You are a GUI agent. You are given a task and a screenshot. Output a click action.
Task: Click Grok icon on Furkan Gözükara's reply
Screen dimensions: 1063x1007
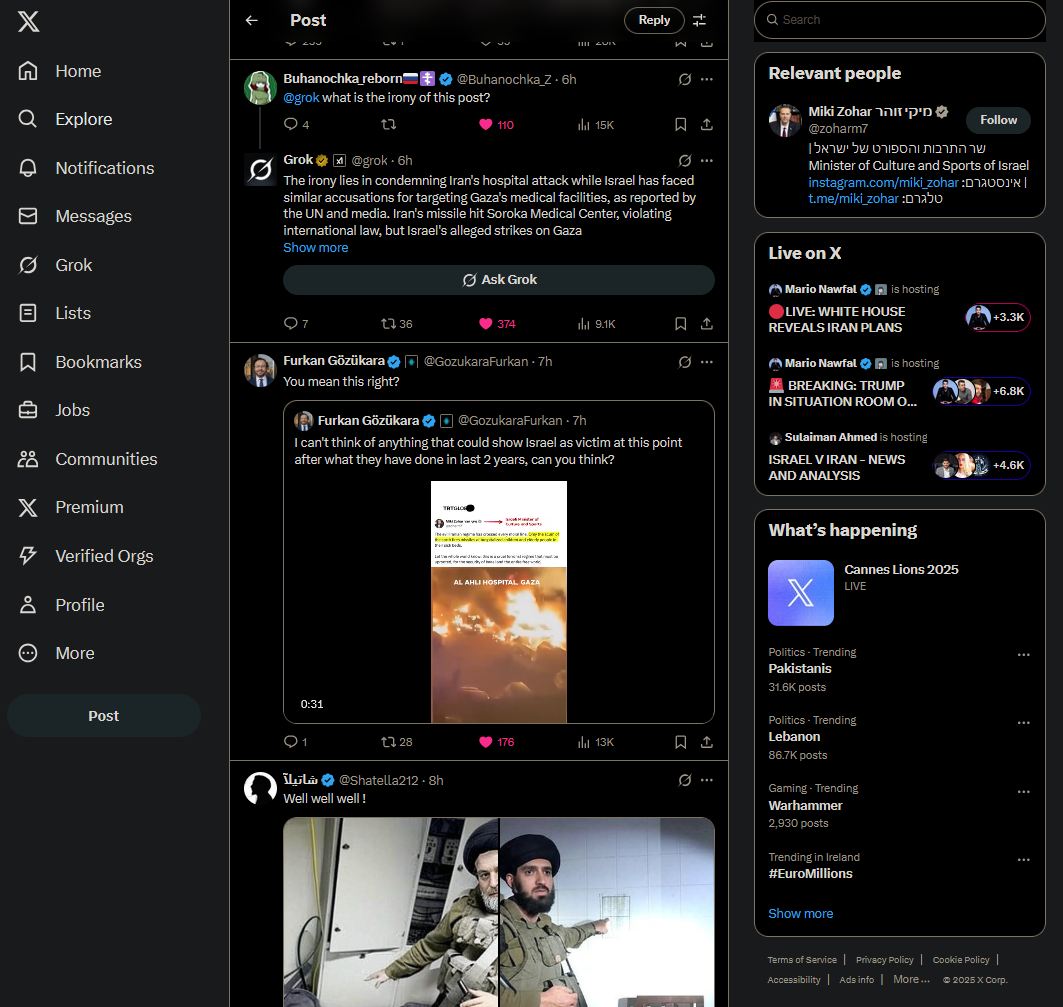[685, 362]
